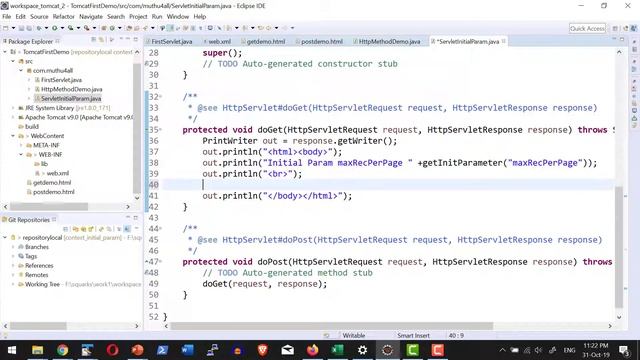Click 'super();' on line 28
Viewport: 640px width, 360px height.
[x=222, y=53]
